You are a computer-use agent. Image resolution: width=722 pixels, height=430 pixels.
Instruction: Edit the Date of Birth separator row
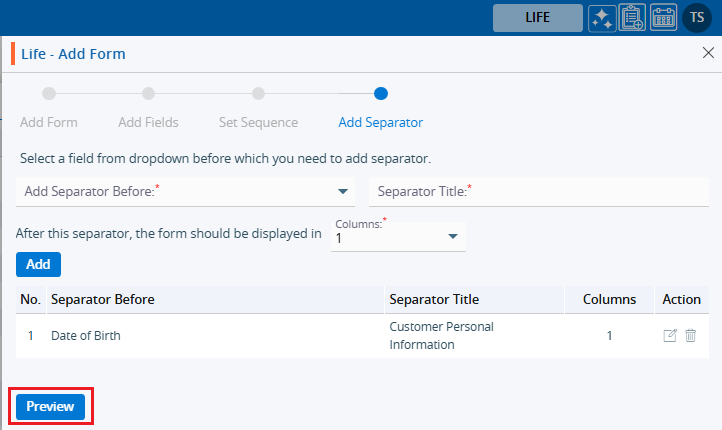pyautogui.click(x=670, y=336)
